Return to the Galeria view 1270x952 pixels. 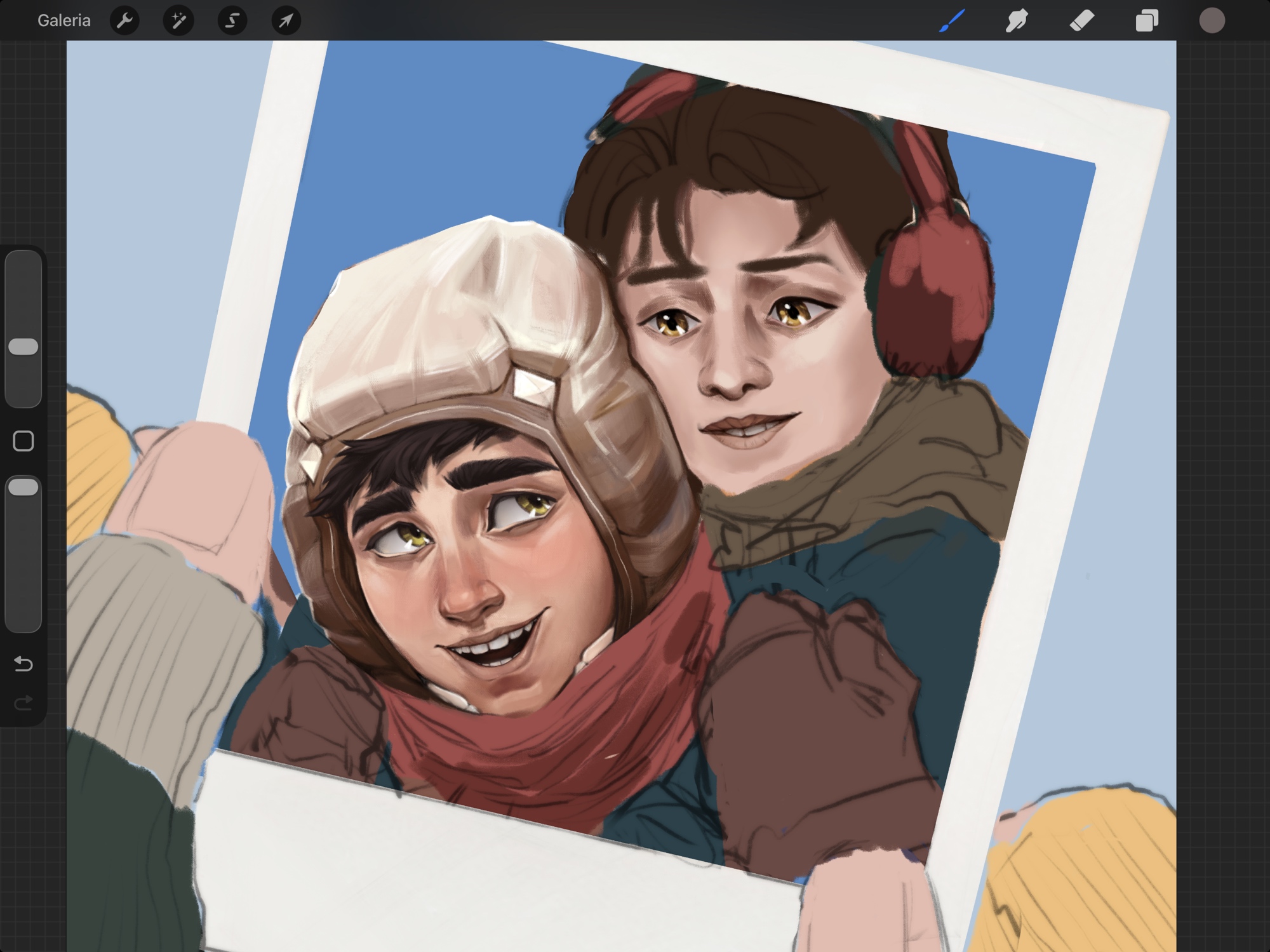click(63, 21)
